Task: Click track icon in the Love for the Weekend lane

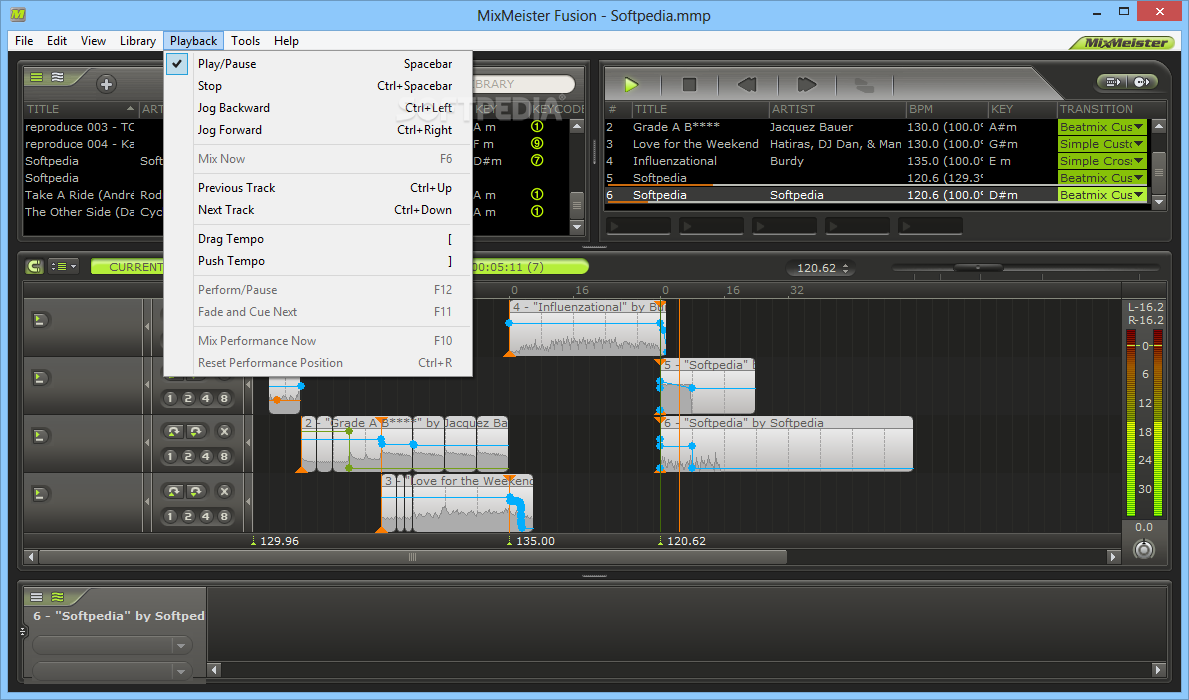Action: point(40,494)
